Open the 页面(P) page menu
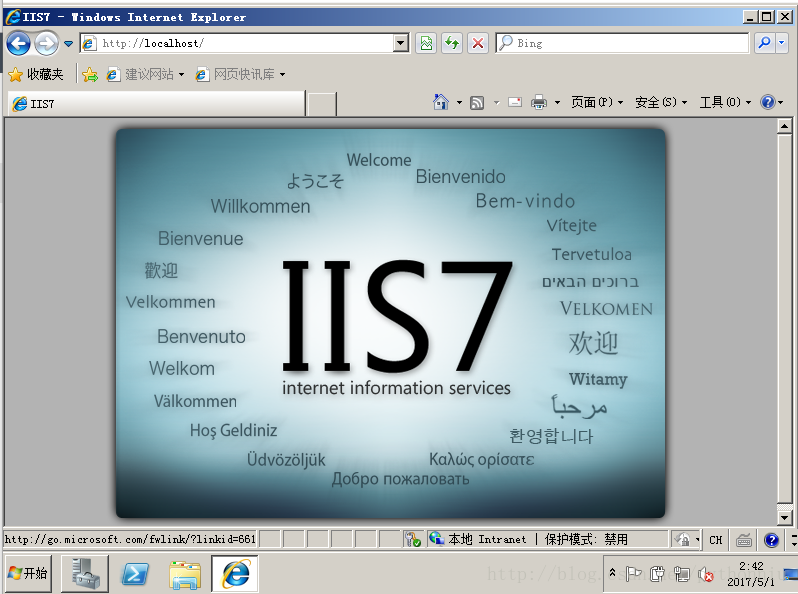798x594 pixels. click(596, 102)
